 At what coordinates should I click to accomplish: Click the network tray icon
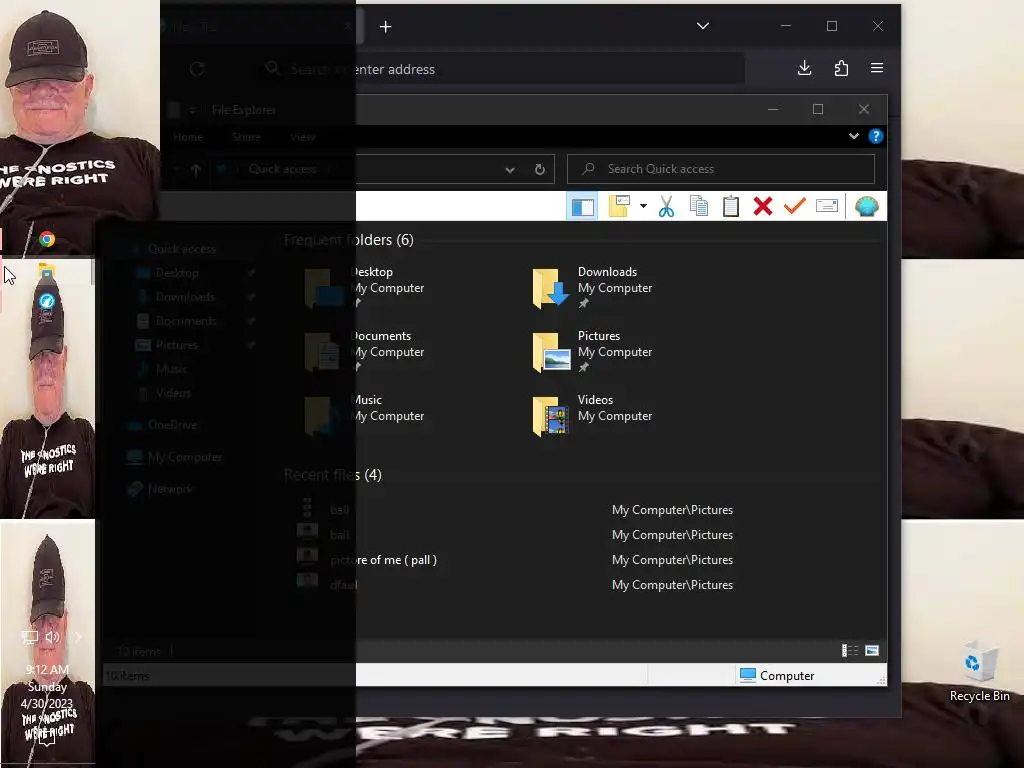click(x=29, y=637)
